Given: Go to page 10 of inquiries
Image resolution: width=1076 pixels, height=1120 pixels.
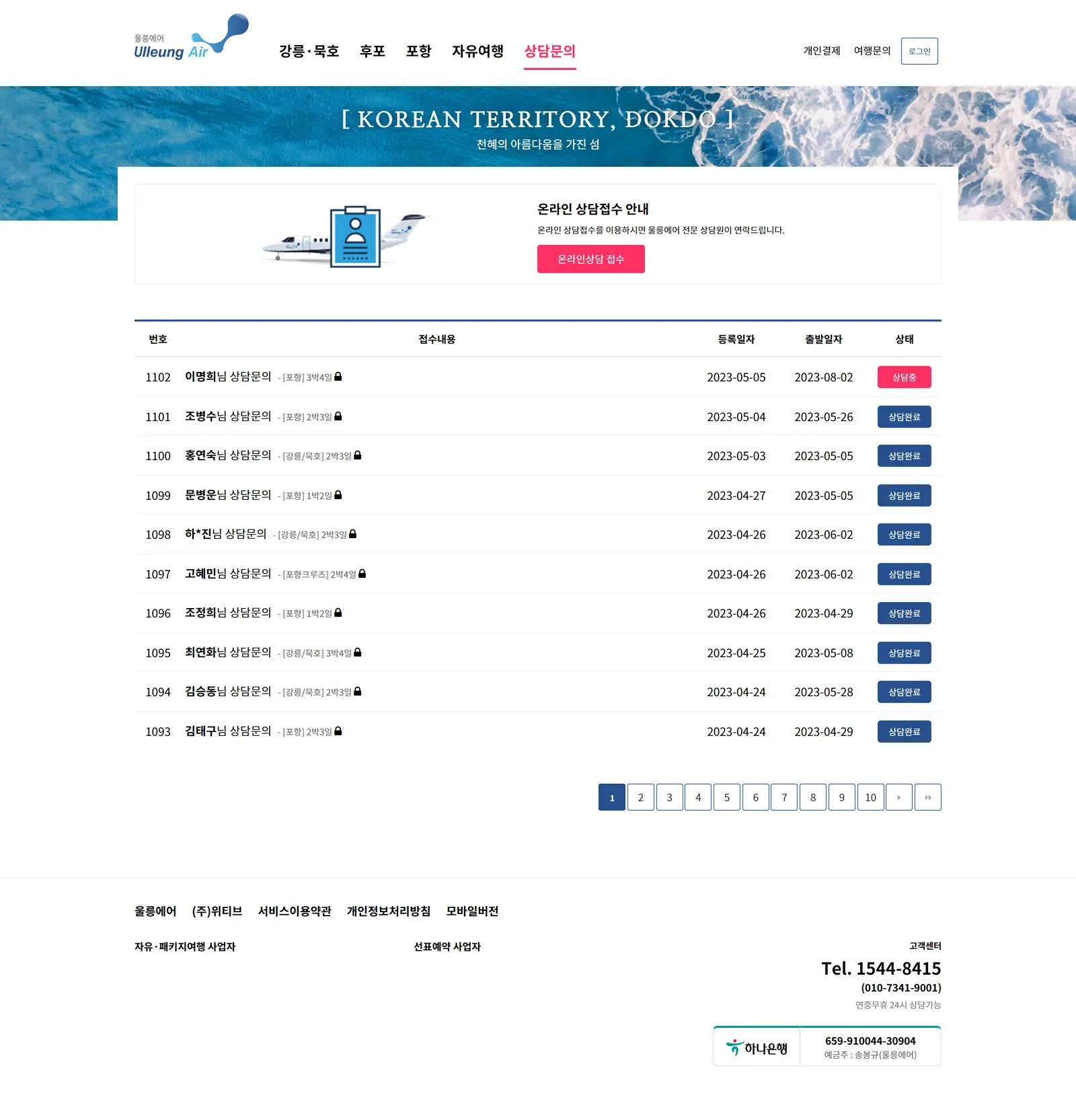Looking at the screenshot, I should 871,797.
